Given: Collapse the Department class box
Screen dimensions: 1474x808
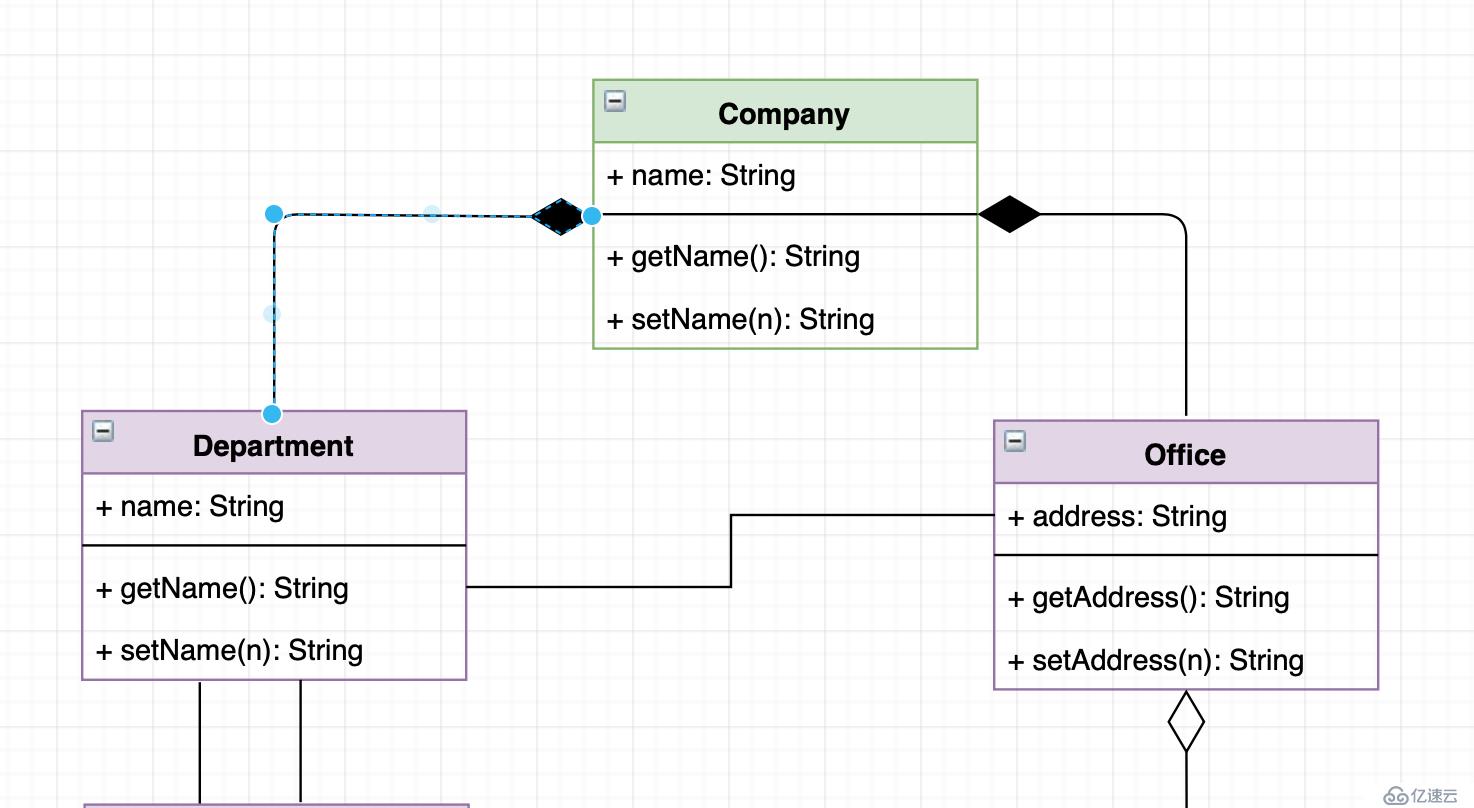Looking at the screenshot, I should point(103,431).
